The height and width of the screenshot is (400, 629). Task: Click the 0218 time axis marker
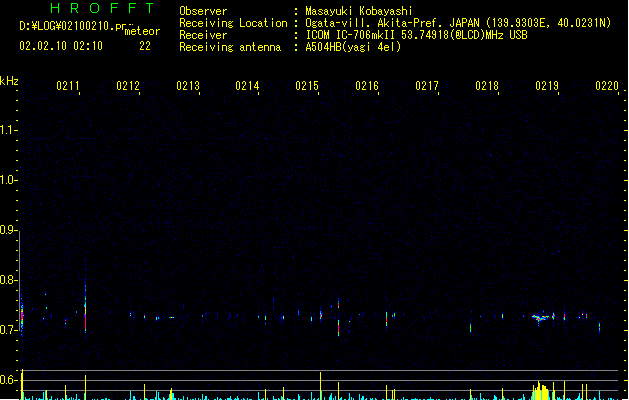[487, 86]
